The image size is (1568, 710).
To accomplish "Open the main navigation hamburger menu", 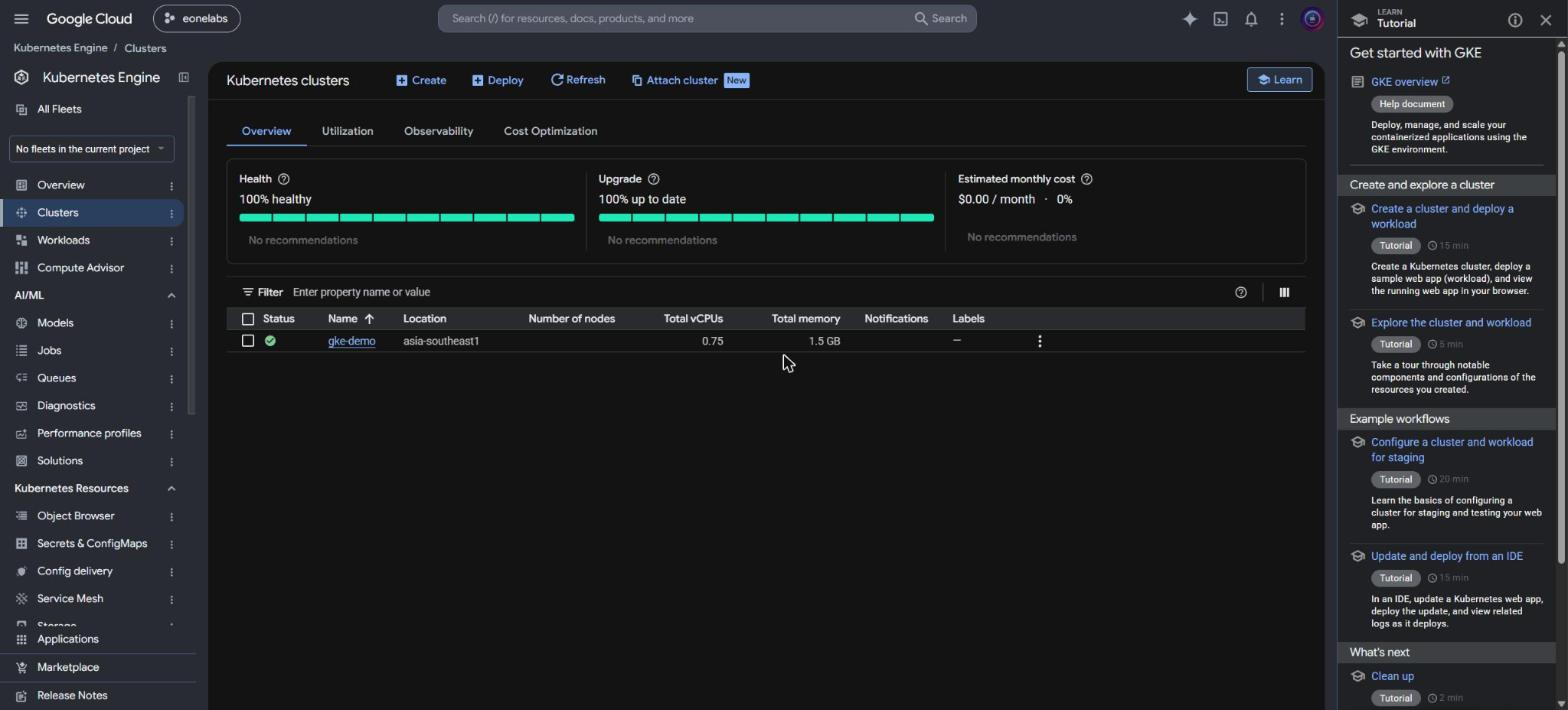I will point(21,19).
